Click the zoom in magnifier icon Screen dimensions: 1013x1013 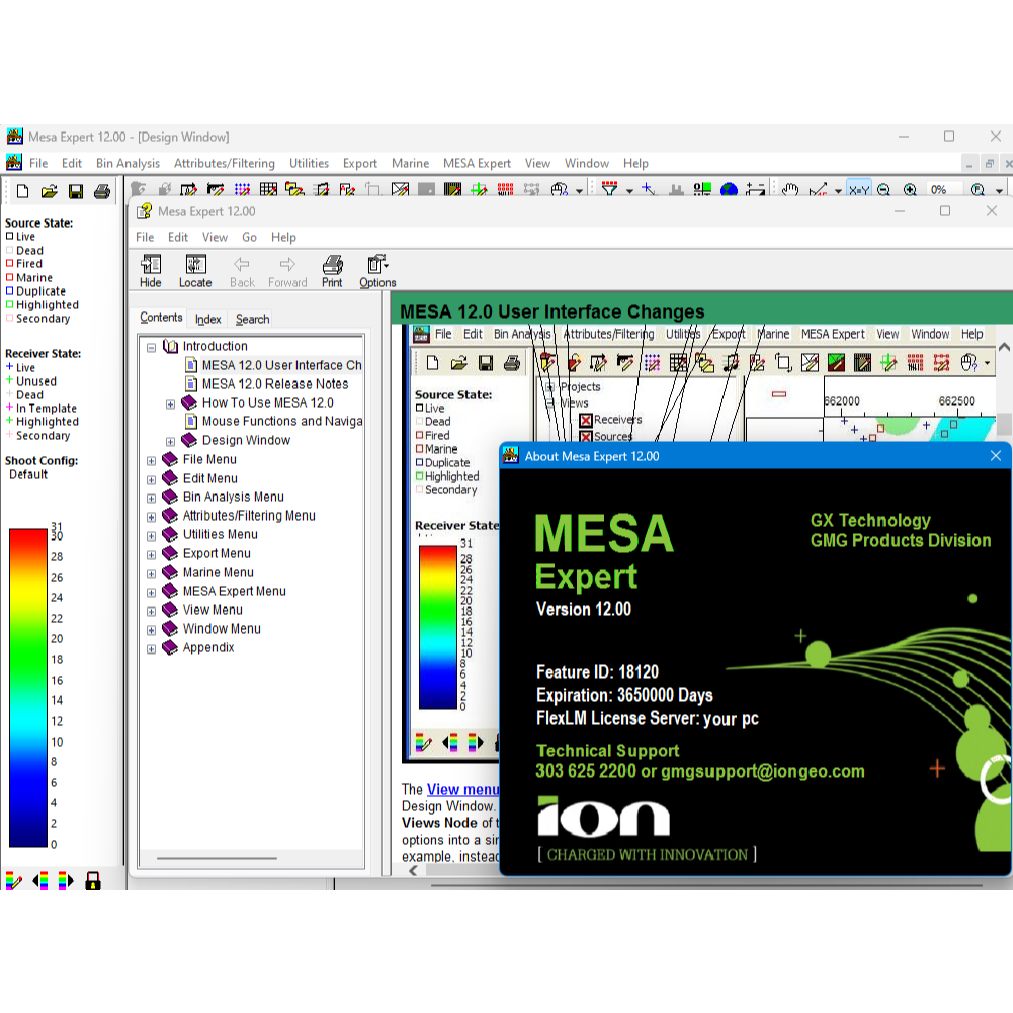pos(910,189)
